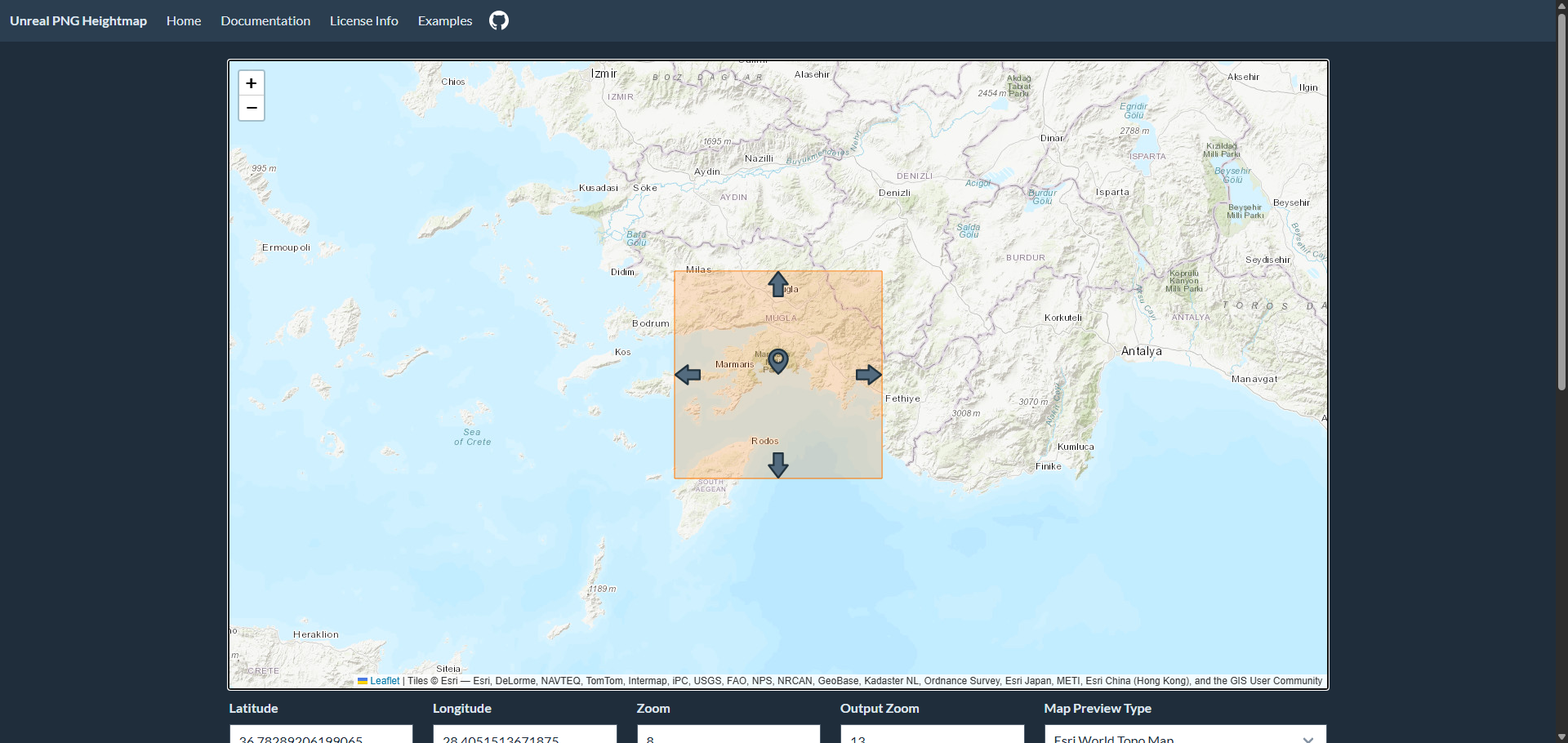
Task: Click the Manavgat label on the map
Action: tap(1255, 379)
